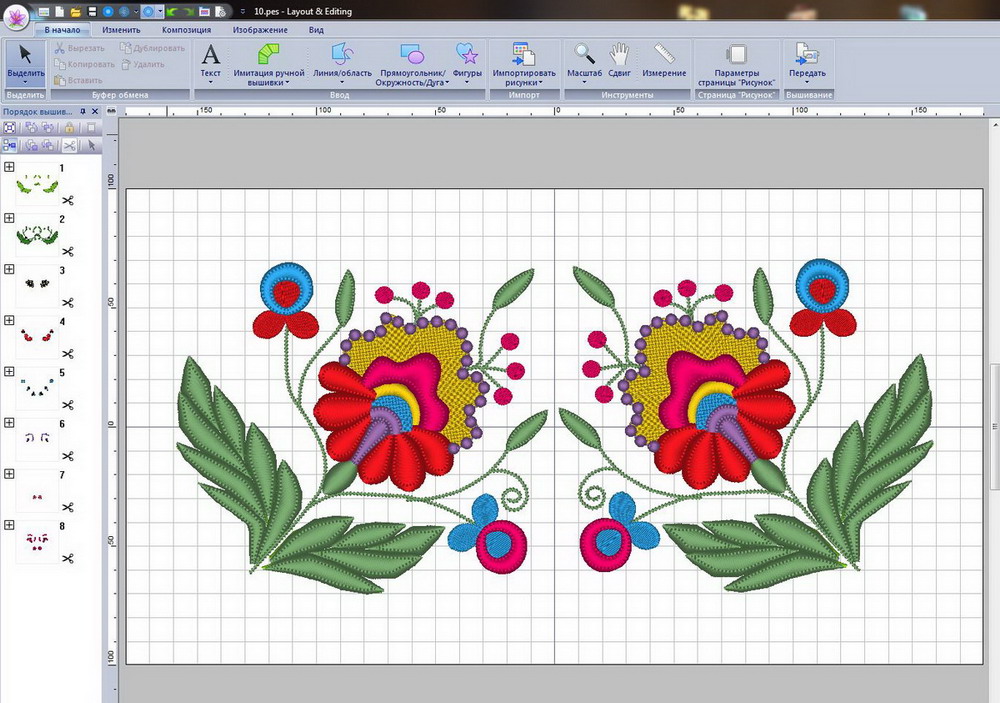Click the scissors icon in sewing order toolbar
The image size is (1000, 703).
[x=70, y=145]
